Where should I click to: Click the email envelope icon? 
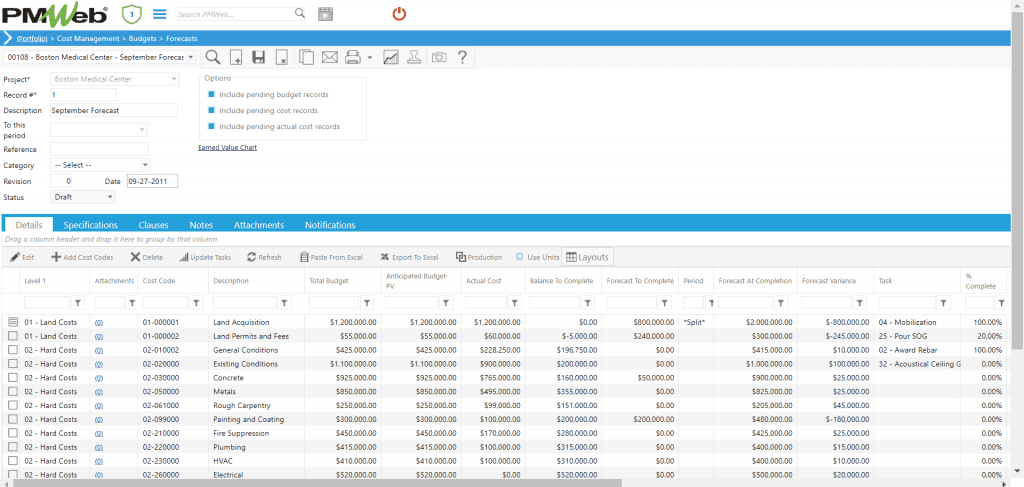click(x=329, y=57)
